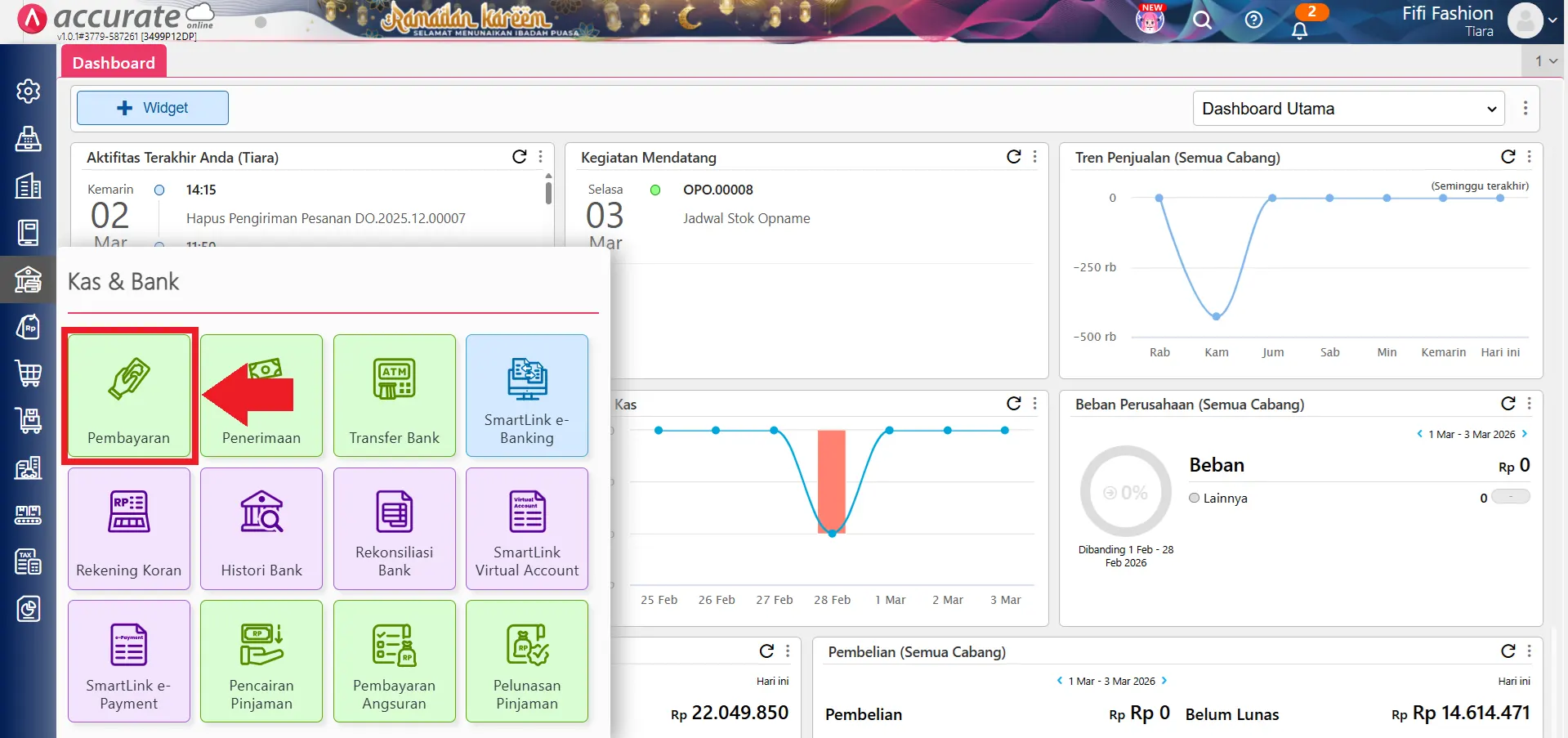Open Rekonsiliasi Bank tile
1568x738 pixels.
(x=394, y=528)
